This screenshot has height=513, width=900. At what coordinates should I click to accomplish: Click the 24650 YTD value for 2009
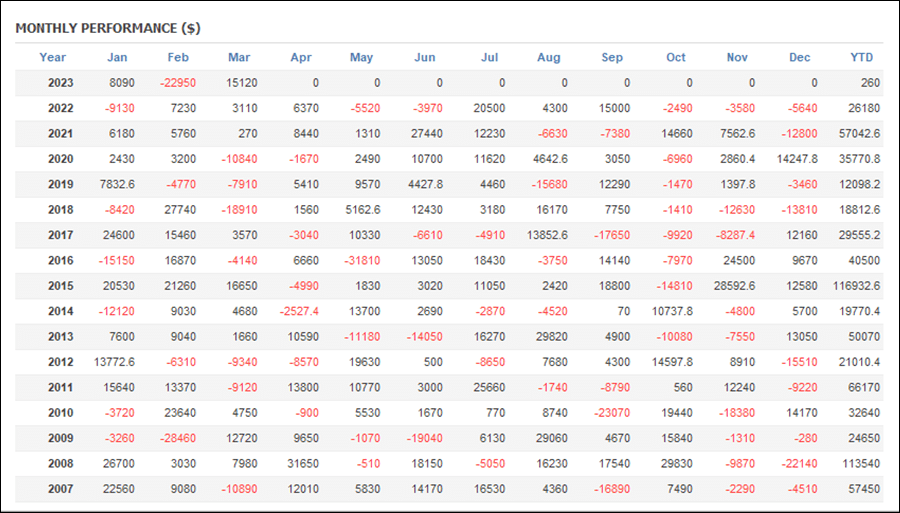tap(864, 438)
